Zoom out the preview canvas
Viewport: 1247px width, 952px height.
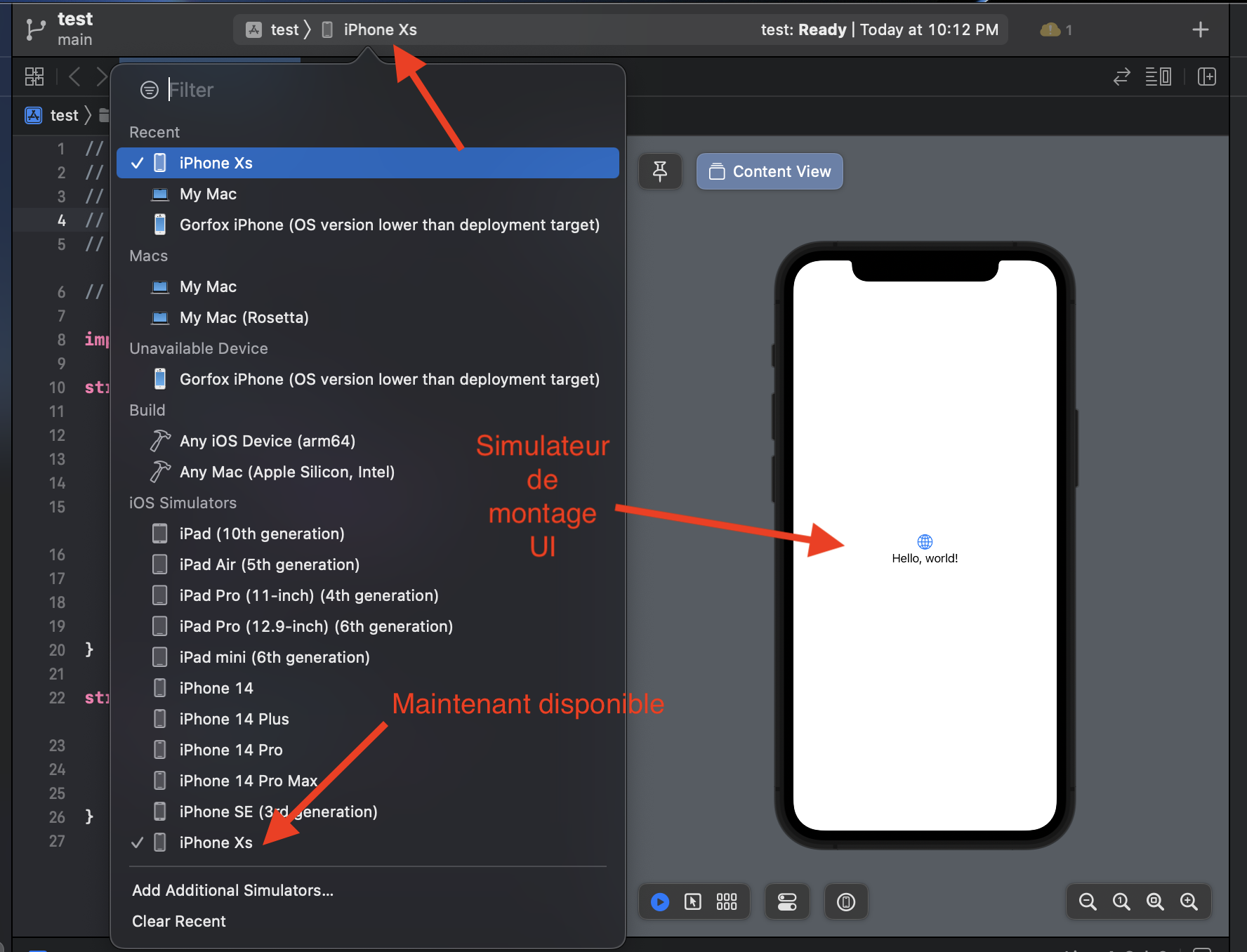point(1088,901)
